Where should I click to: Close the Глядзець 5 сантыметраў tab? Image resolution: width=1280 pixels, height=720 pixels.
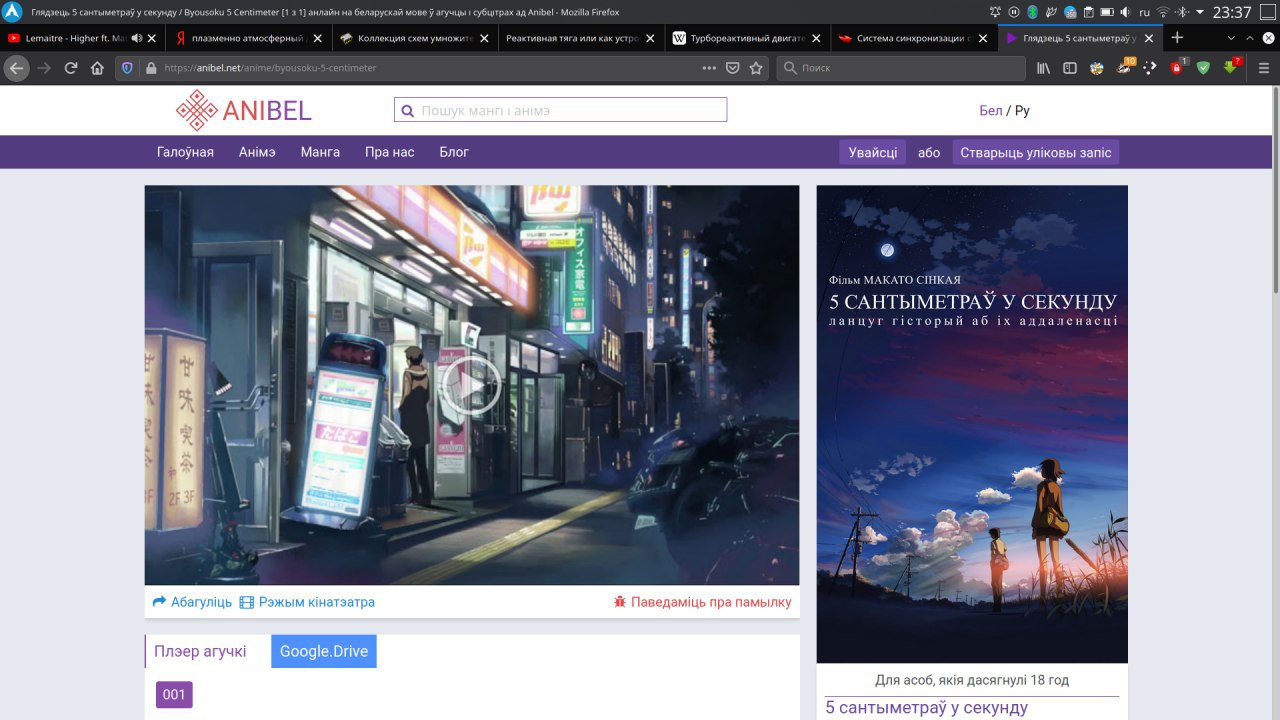click(1149, 38)
